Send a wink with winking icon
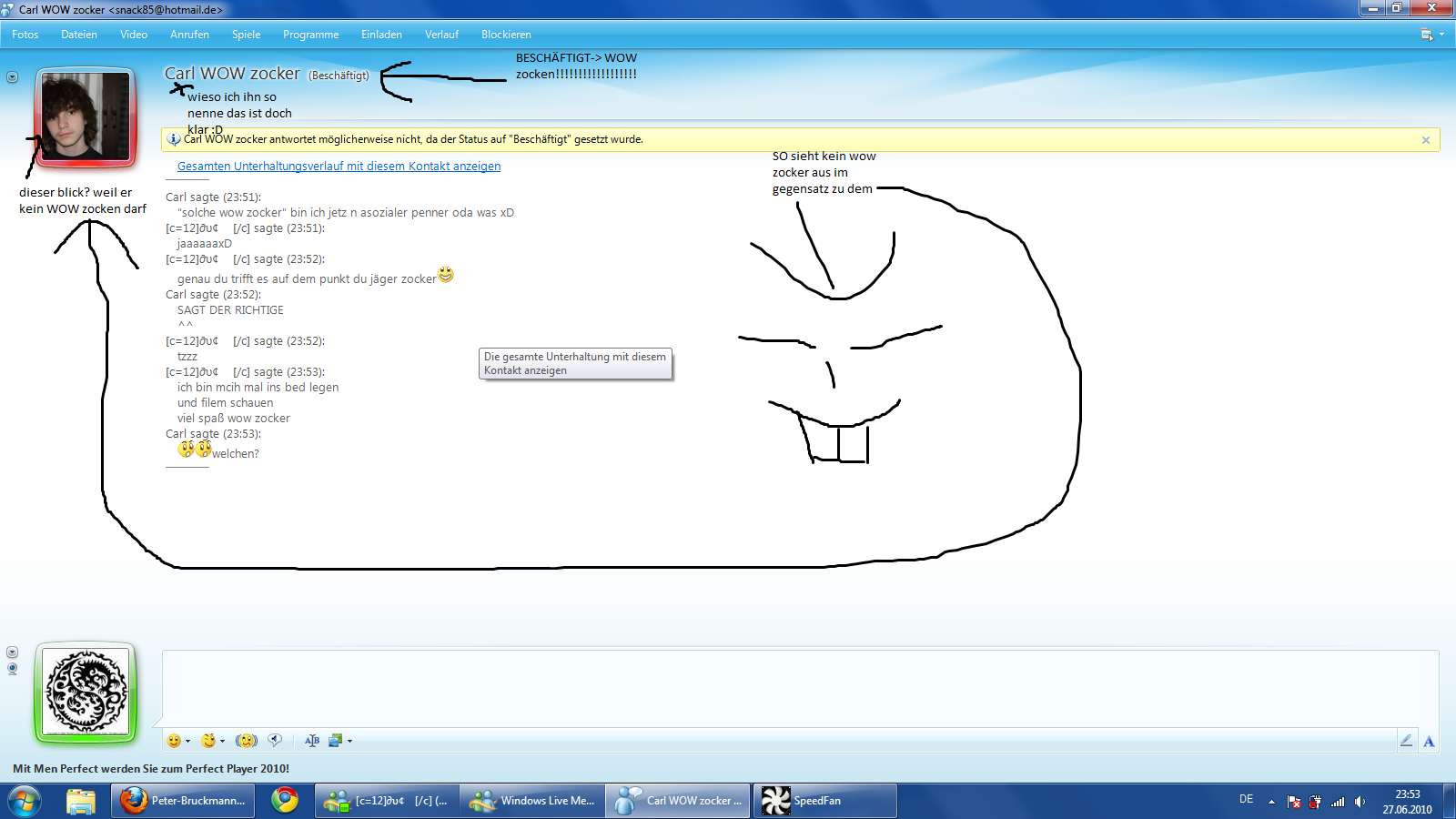Image resolution: width=1456 pixels, height=819 pixels. (208, 741)
